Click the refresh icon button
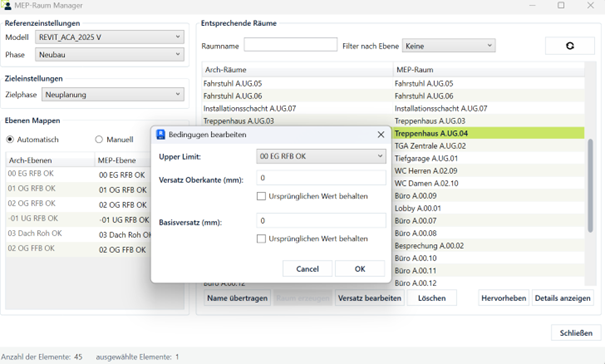This screenshot has width=605, height=364. (570, 46)
